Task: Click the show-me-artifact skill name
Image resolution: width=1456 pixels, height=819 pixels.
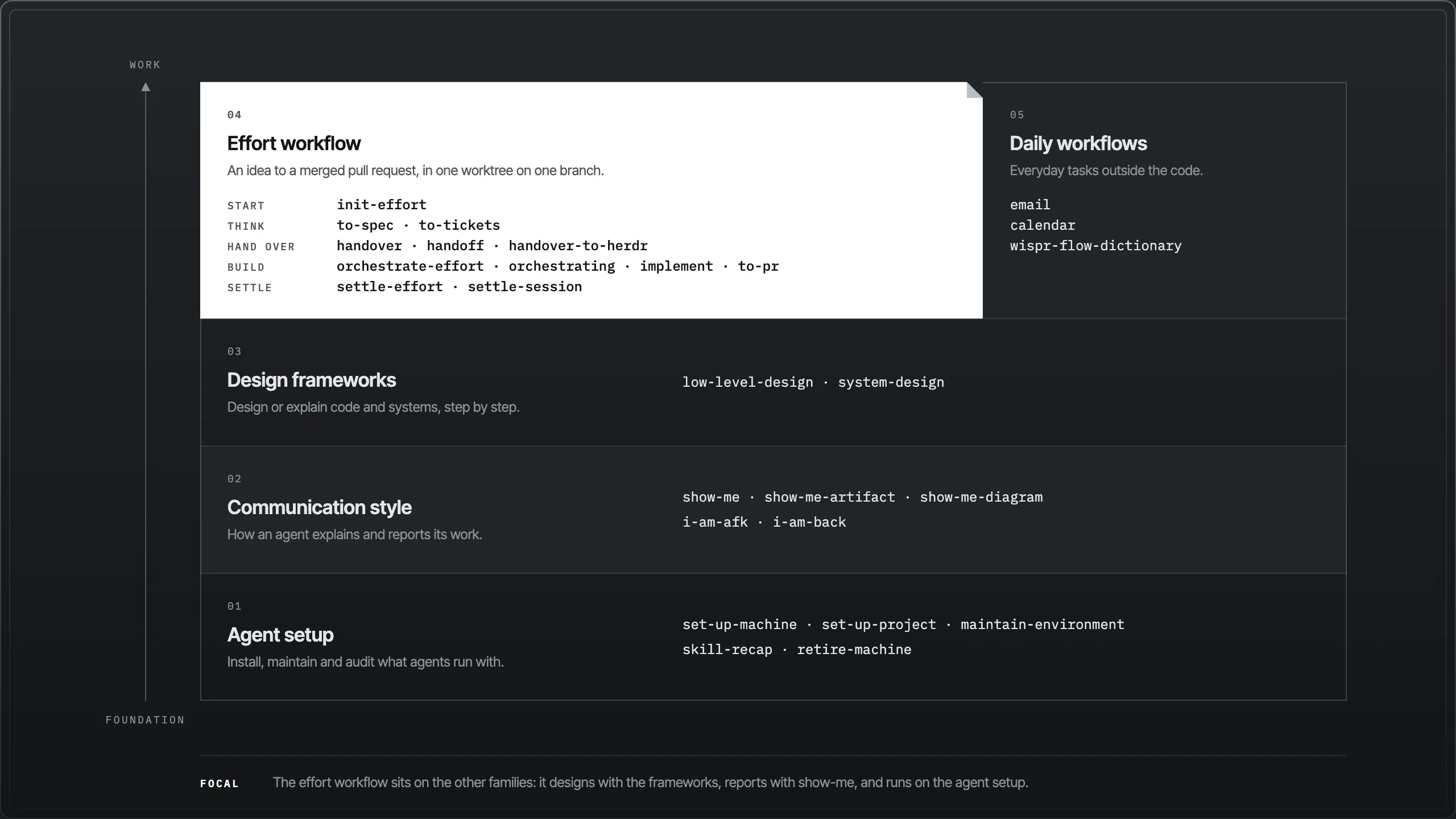Action: point(829,497)
